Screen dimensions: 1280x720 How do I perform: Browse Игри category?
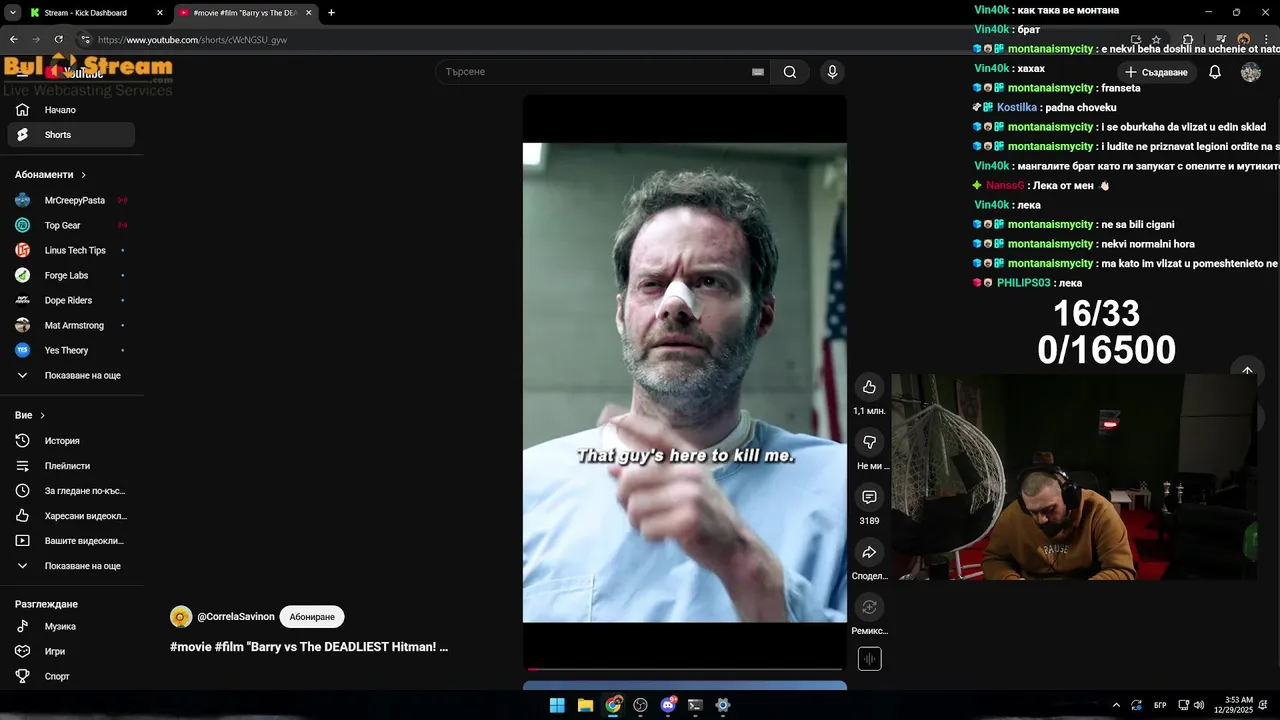(x=71, y=652)
